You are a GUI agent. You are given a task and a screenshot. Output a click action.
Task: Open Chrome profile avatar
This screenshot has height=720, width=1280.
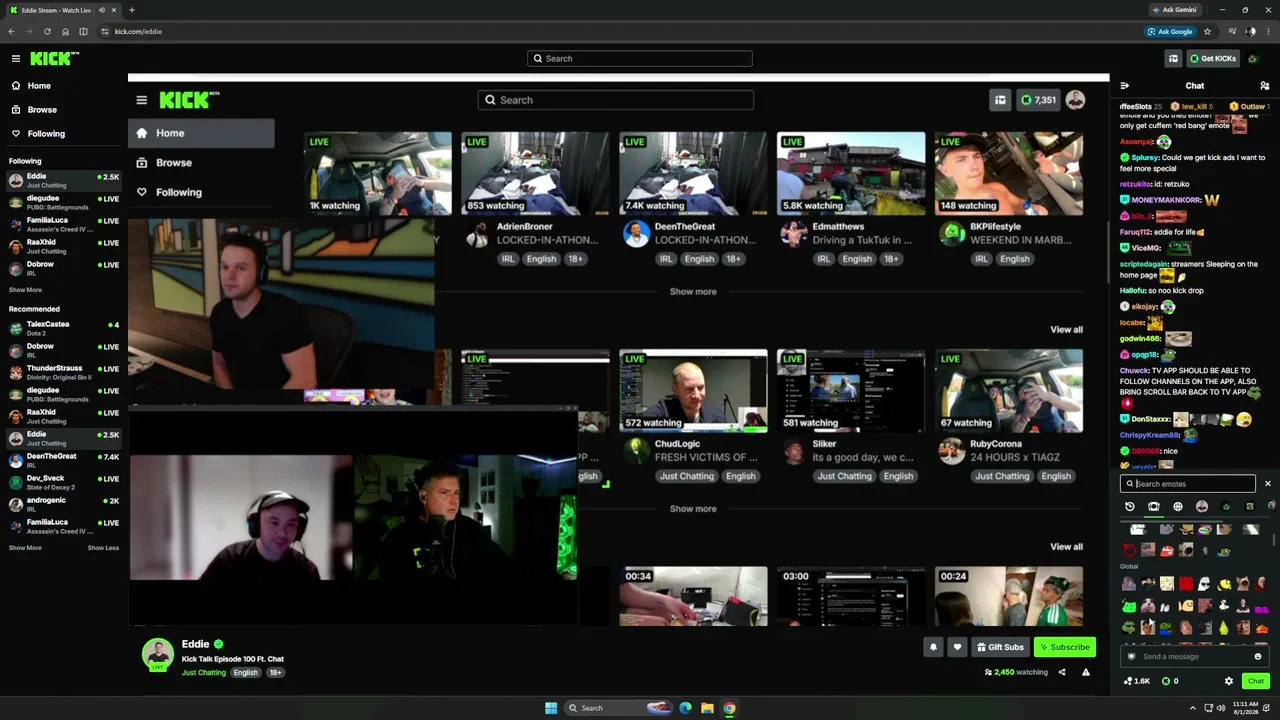[x=1251, y=32]
